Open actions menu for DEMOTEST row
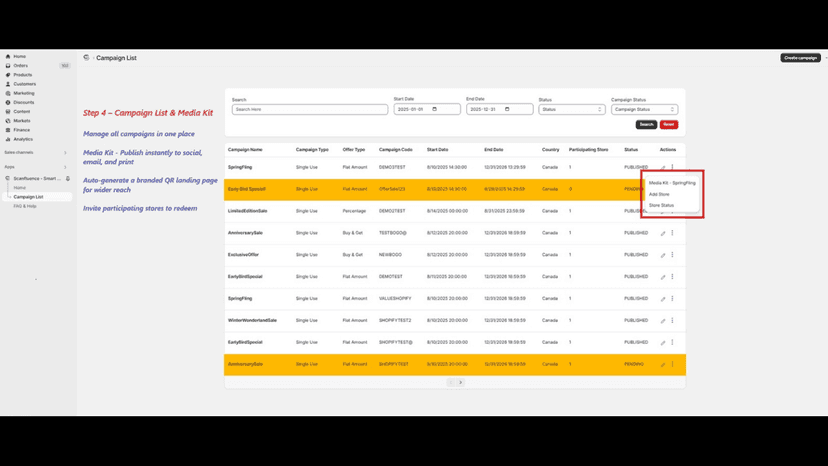Viewport: 828px width, 466px height. coord(672,276)
